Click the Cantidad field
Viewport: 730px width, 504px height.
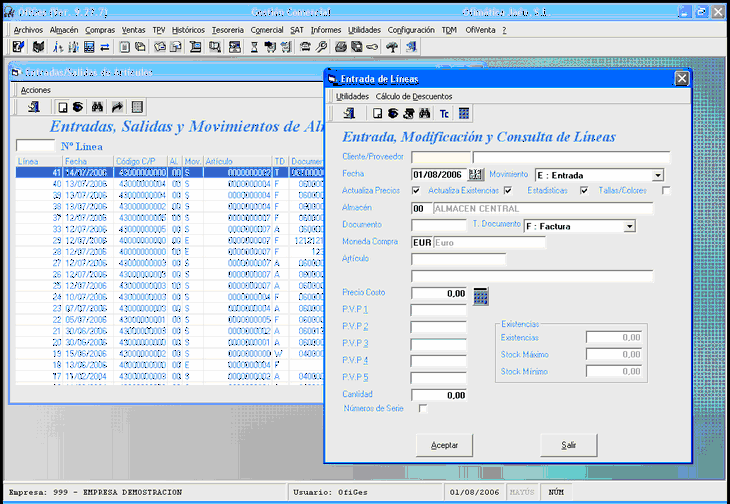coord(439,395)
